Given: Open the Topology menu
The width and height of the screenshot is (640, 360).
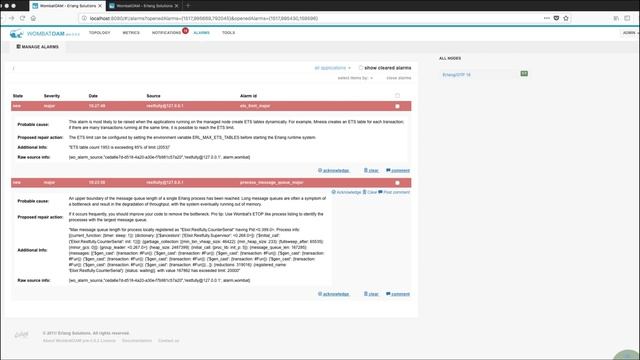Looking at the screenshot, I should coord(99,33).
